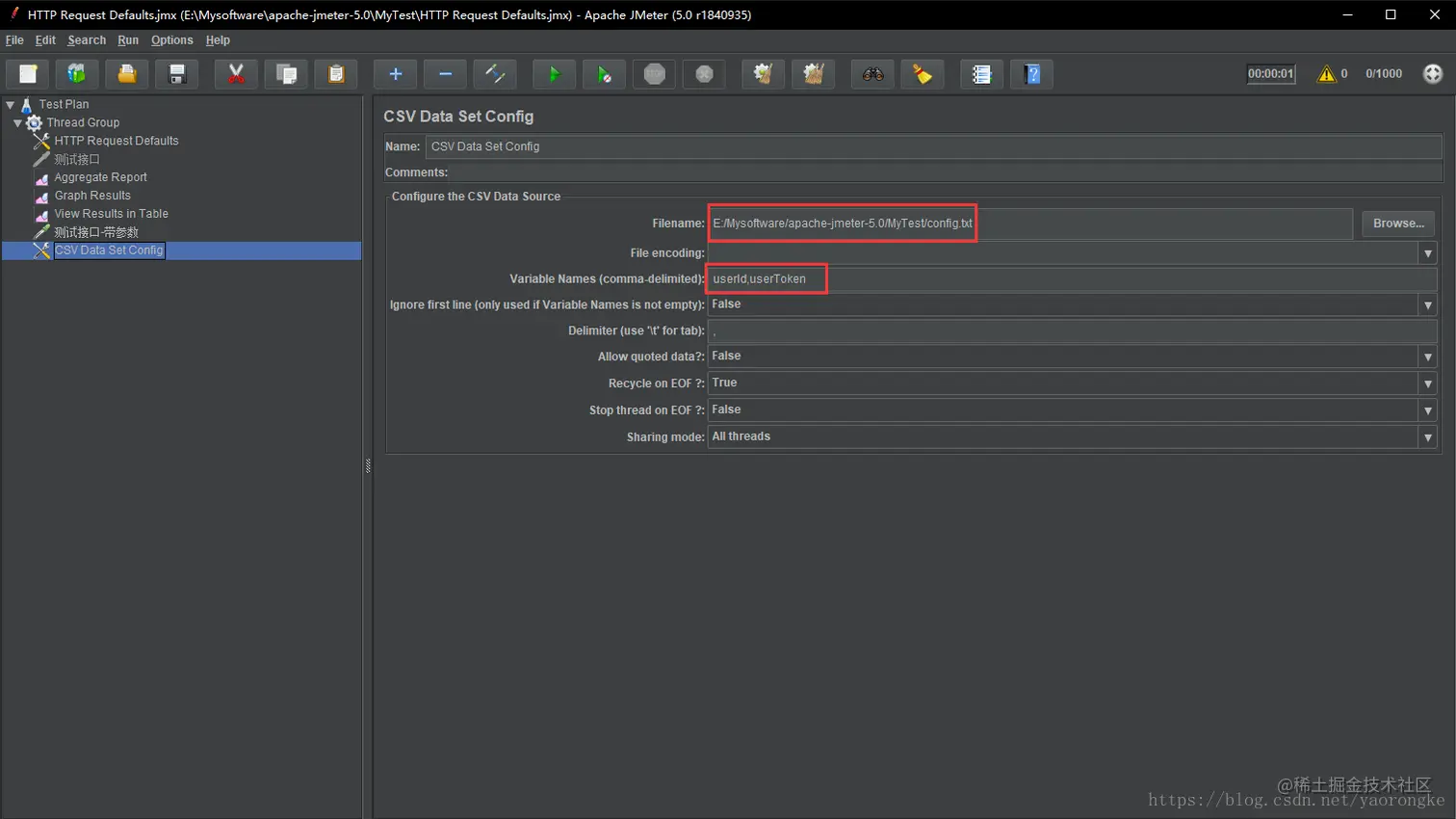
Task: Open the Help question mark icon
Action: pos(1031,74)
